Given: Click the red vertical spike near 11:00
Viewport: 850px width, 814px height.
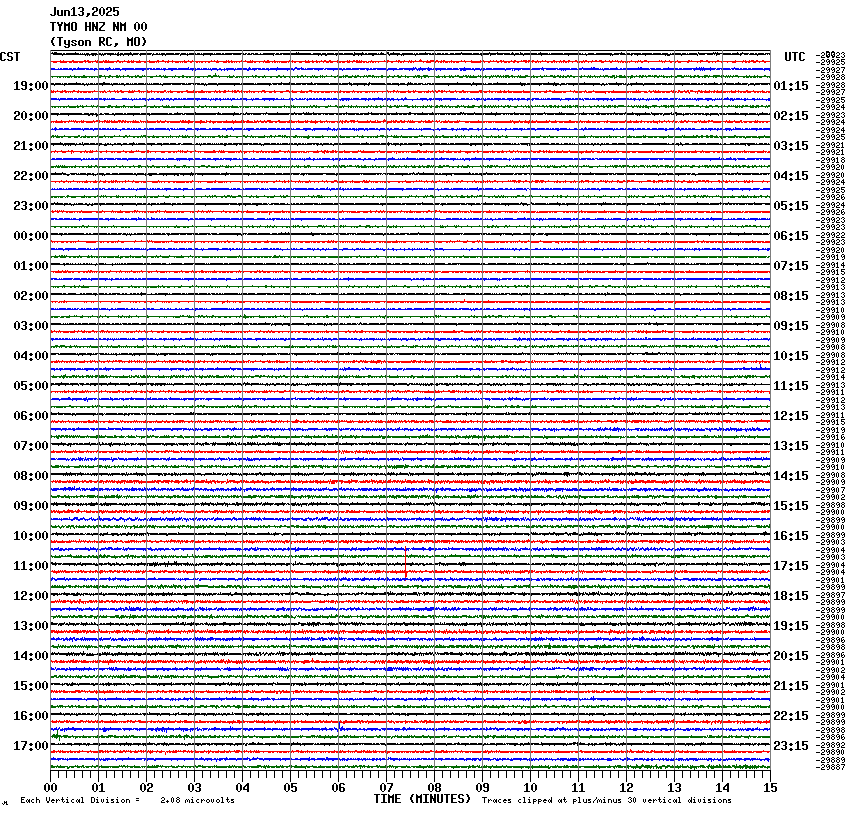Looking at the screenshot, I should [x=405, y=563].
